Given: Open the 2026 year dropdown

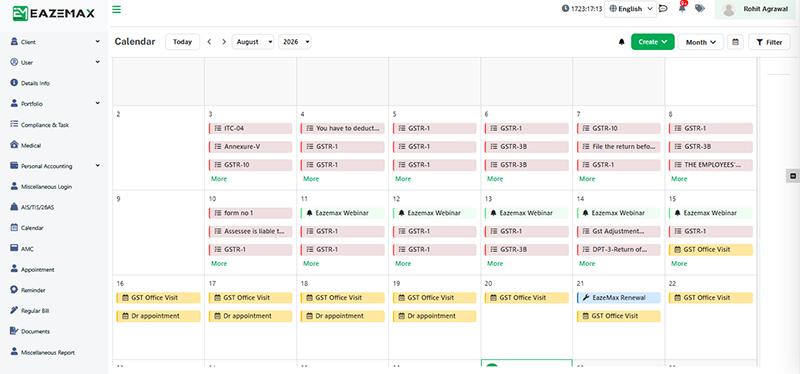Looking at the screenshot, I should point(294,42).
